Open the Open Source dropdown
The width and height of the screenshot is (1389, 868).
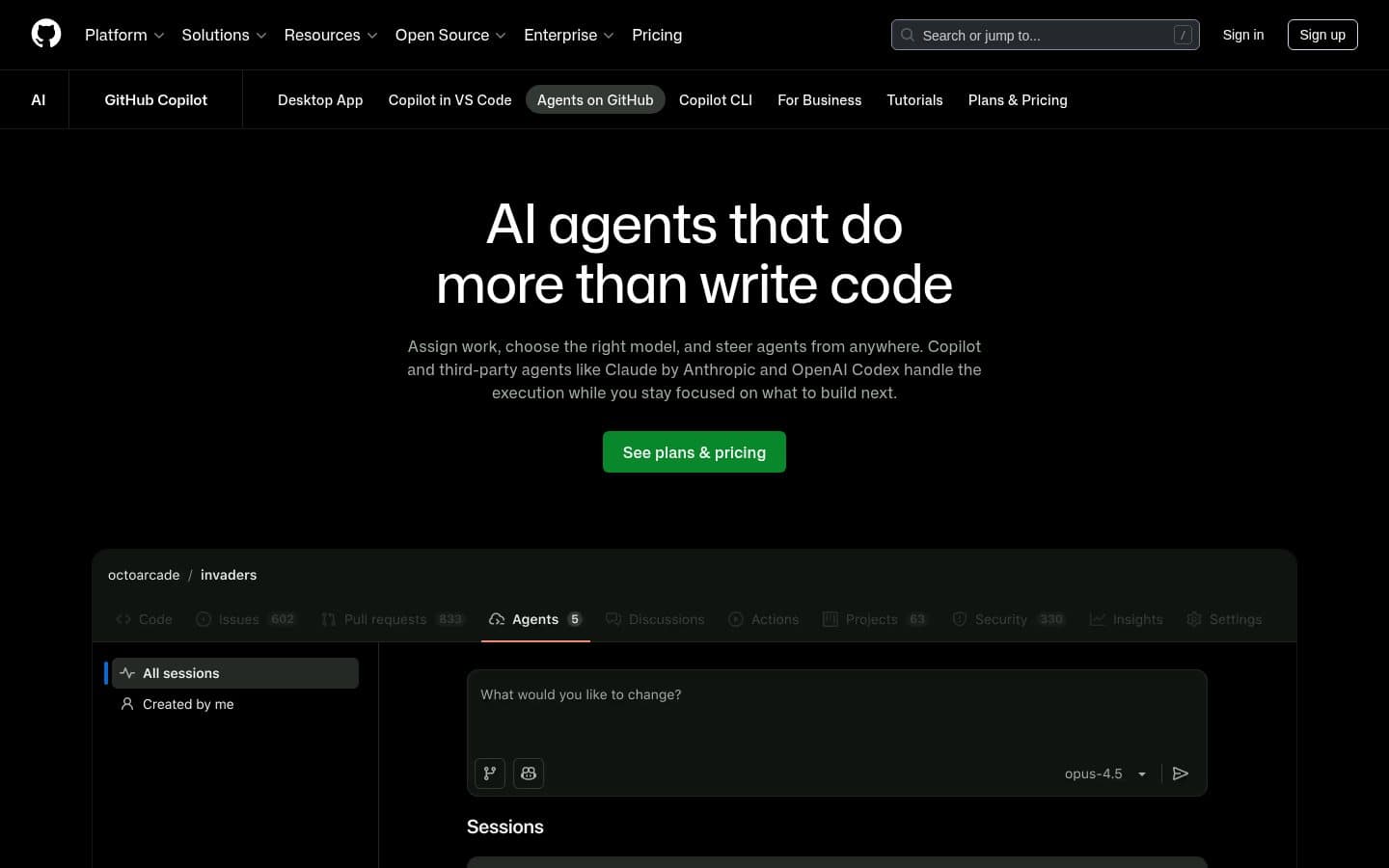coord(450,35)
